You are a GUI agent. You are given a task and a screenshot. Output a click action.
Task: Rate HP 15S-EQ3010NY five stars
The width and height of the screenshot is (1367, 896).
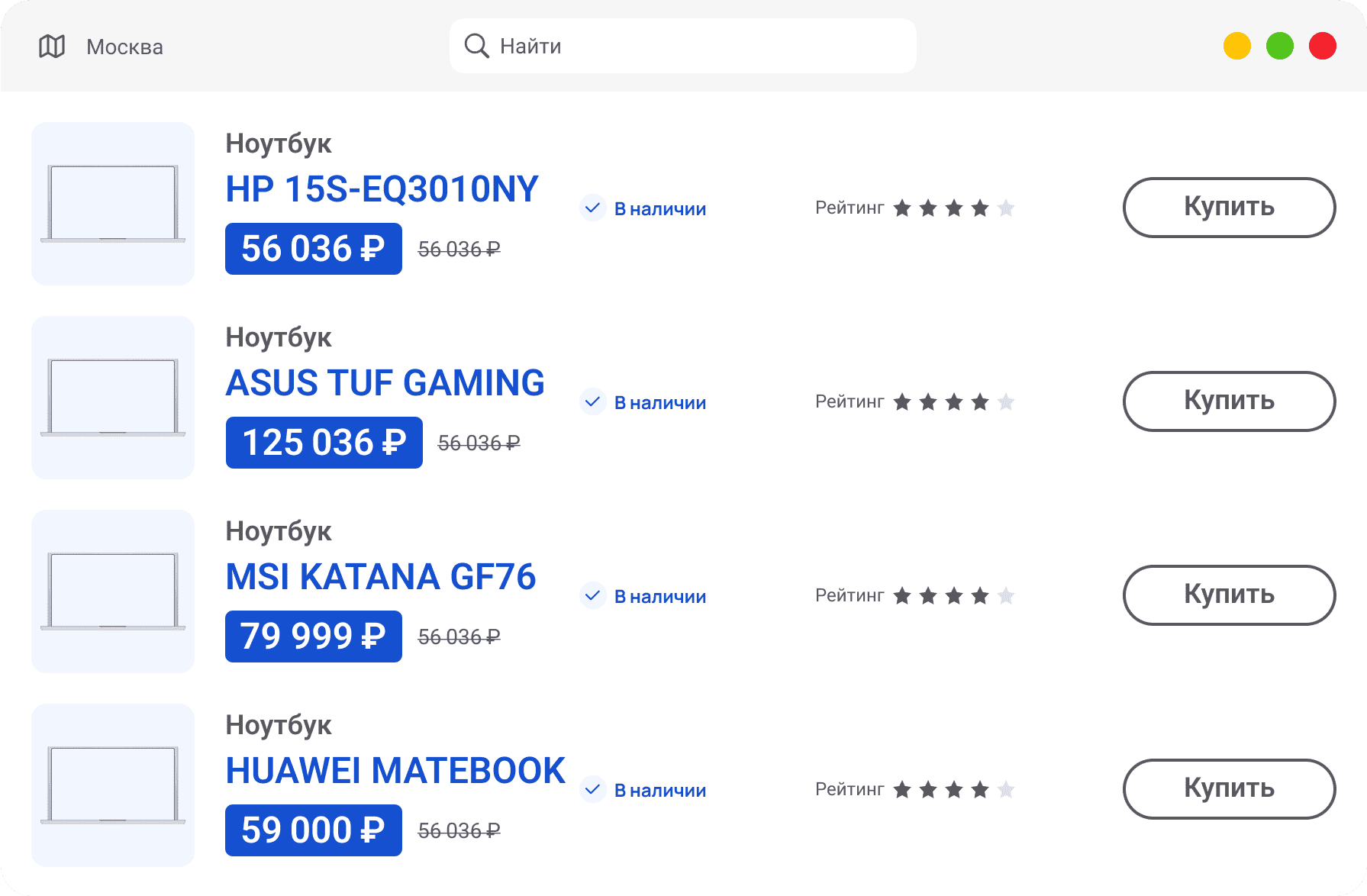pyautogui.click(x=1006, y=208)
